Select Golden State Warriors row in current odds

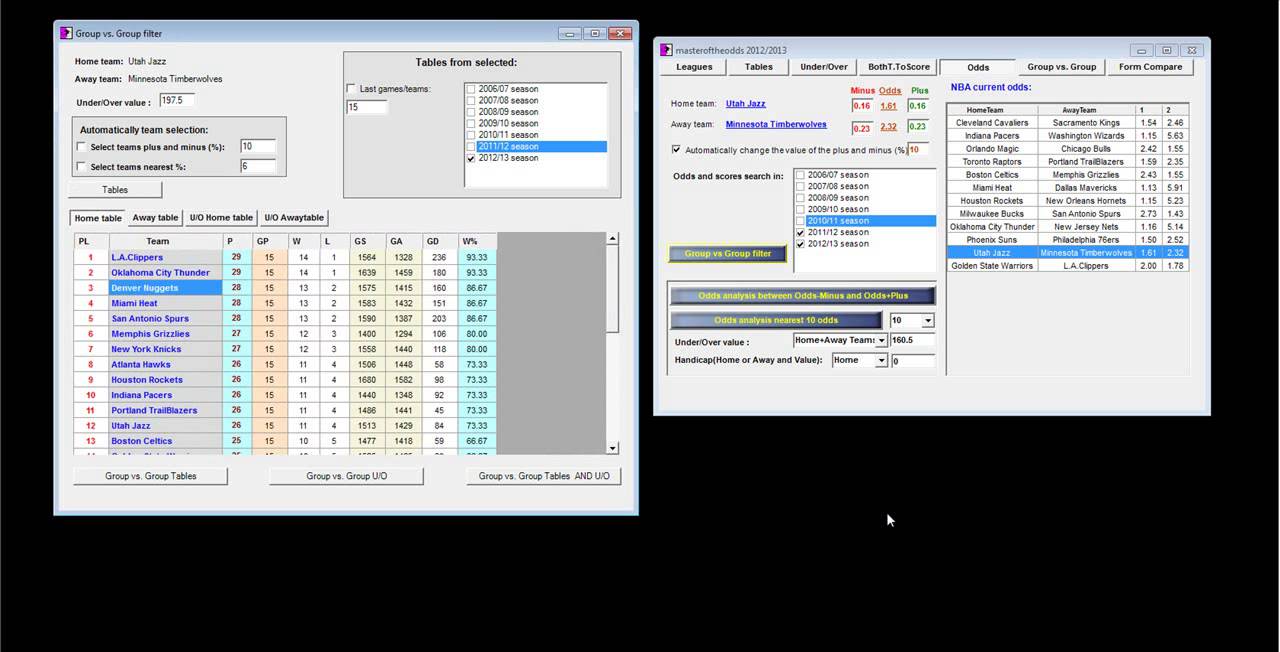pos(1067,266)
